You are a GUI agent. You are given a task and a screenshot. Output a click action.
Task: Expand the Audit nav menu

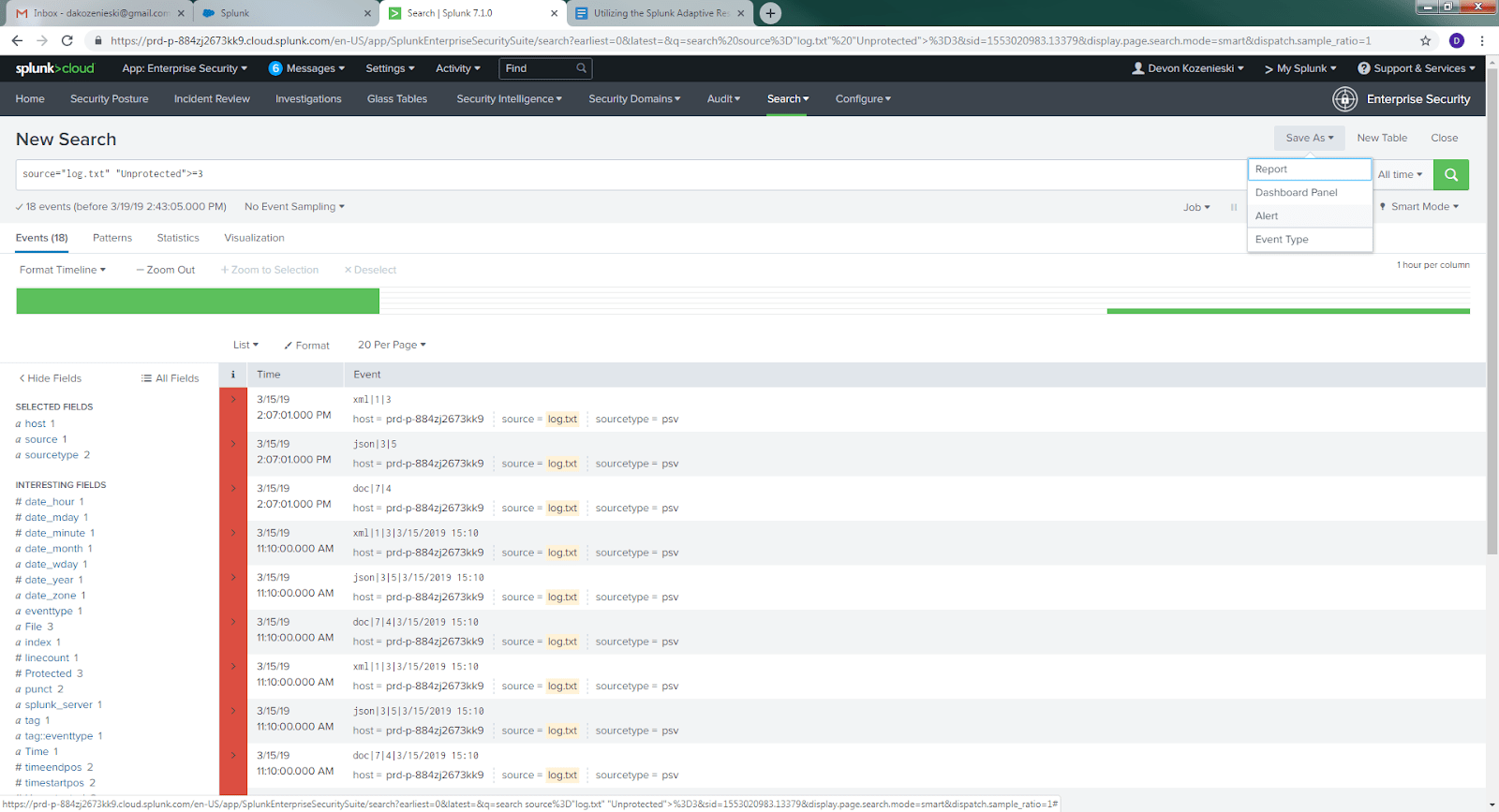point(724,99)
